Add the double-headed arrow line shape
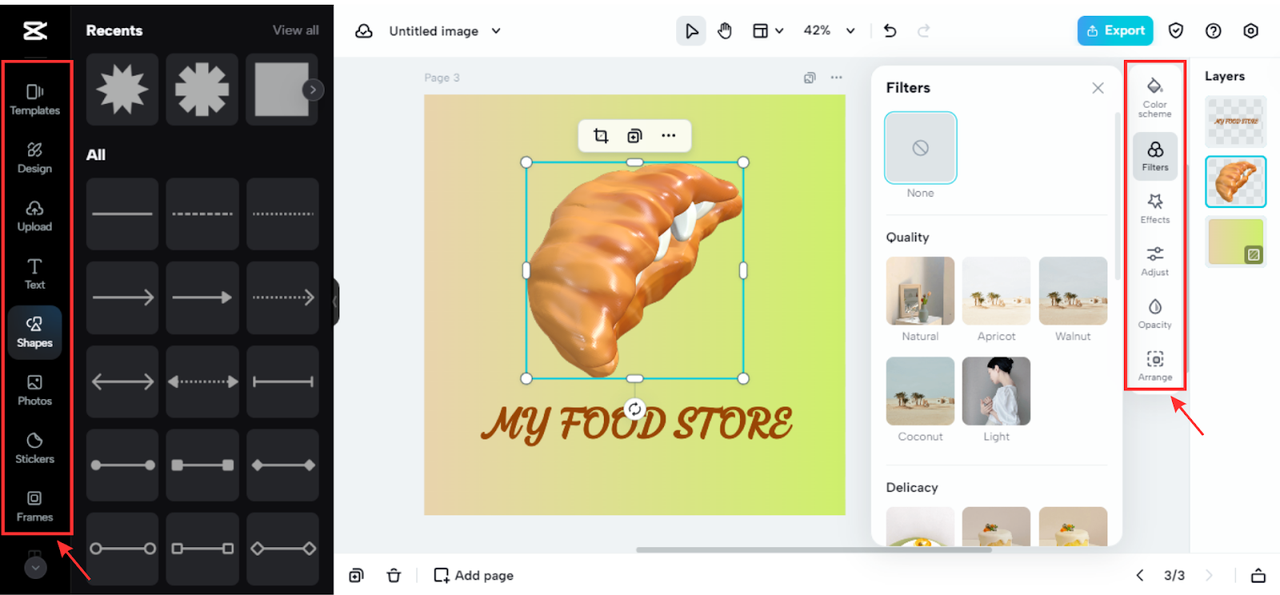Viewport: 1280px width, 595px height. pyautogui.click(x=122, y=382)
